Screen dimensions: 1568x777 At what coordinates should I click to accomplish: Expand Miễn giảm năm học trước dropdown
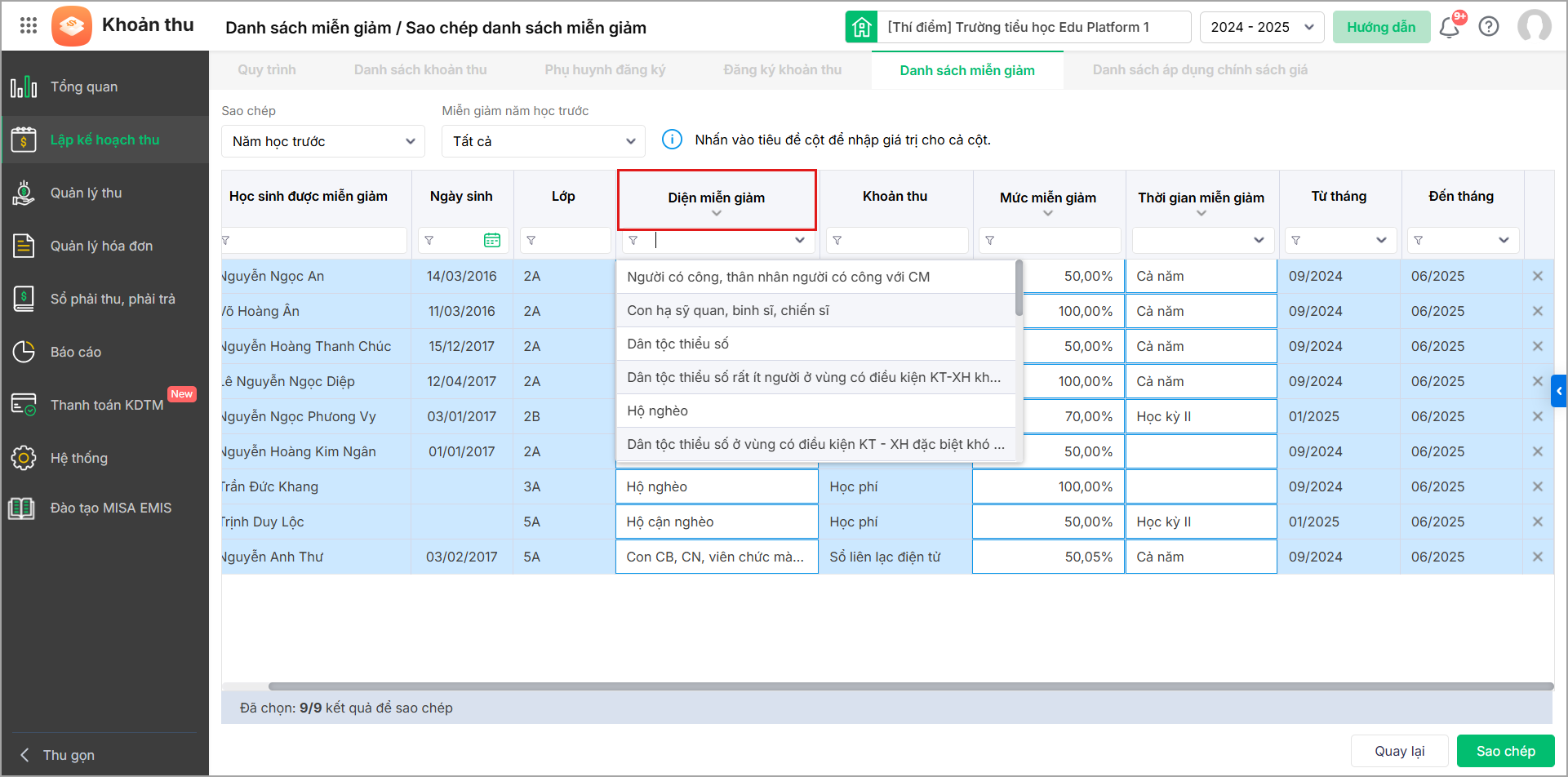click(x=543, y=141)
